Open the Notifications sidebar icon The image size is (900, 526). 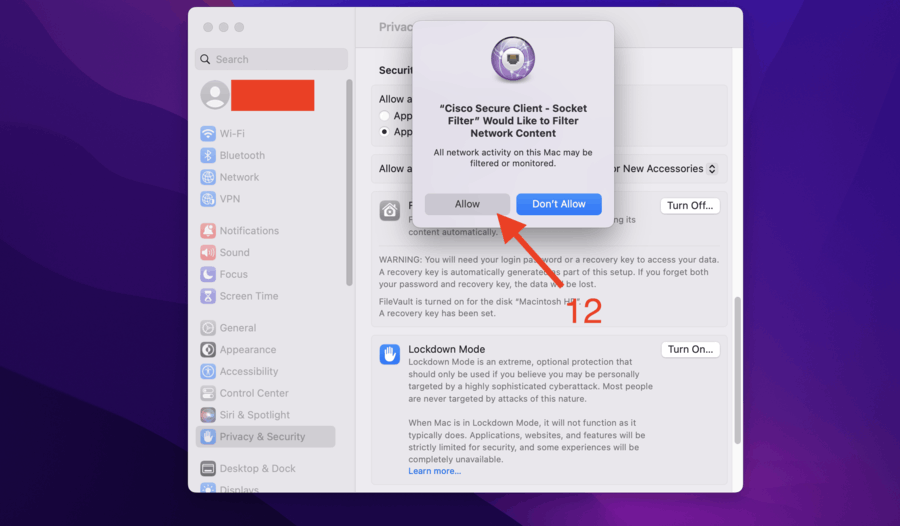point(208,231)
